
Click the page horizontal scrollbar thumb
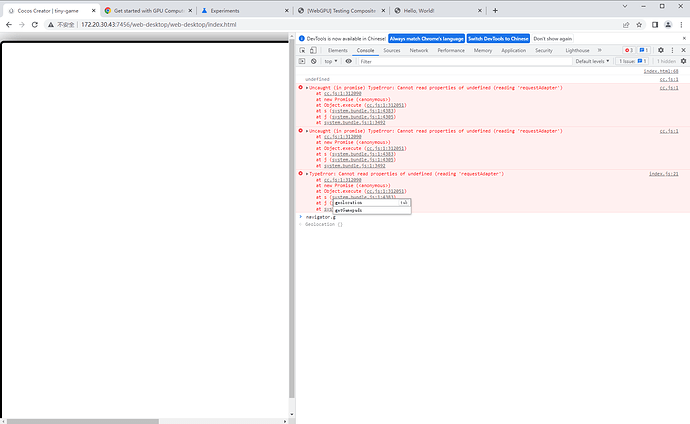coord(83,421)
